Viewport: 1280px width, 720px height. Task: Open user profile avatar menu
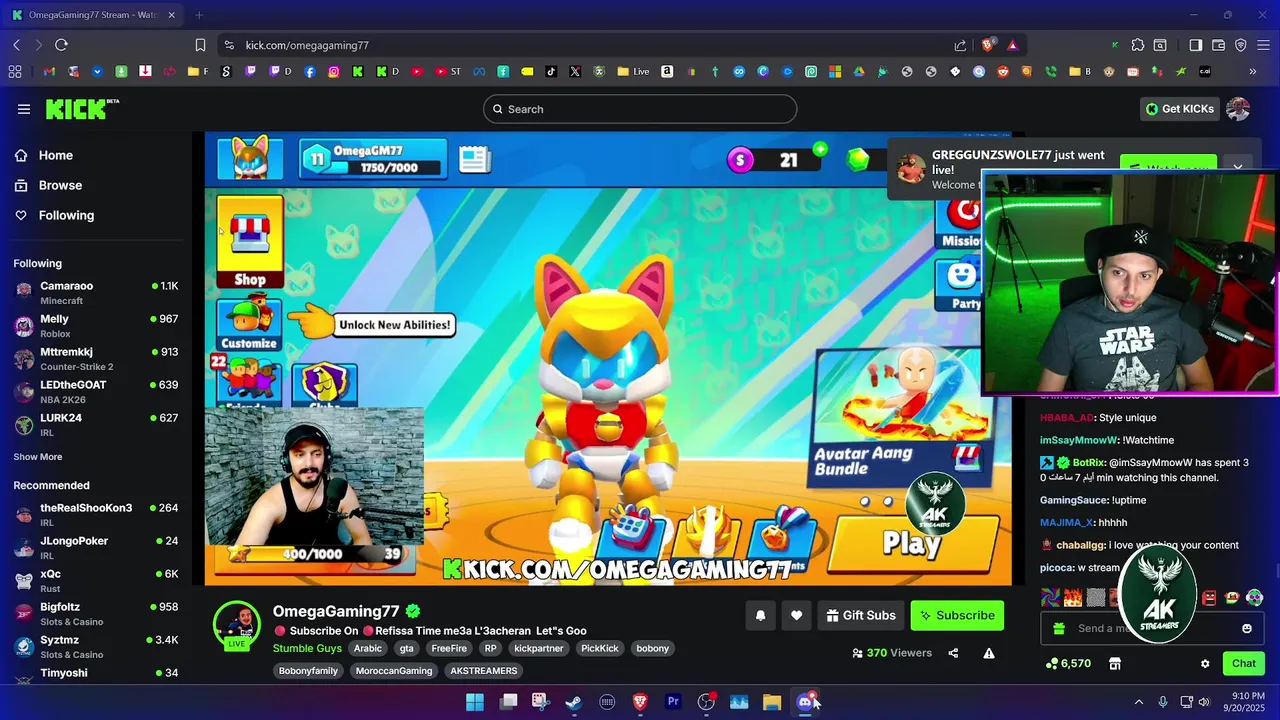pyautogui.click(x=1238, y=109)
